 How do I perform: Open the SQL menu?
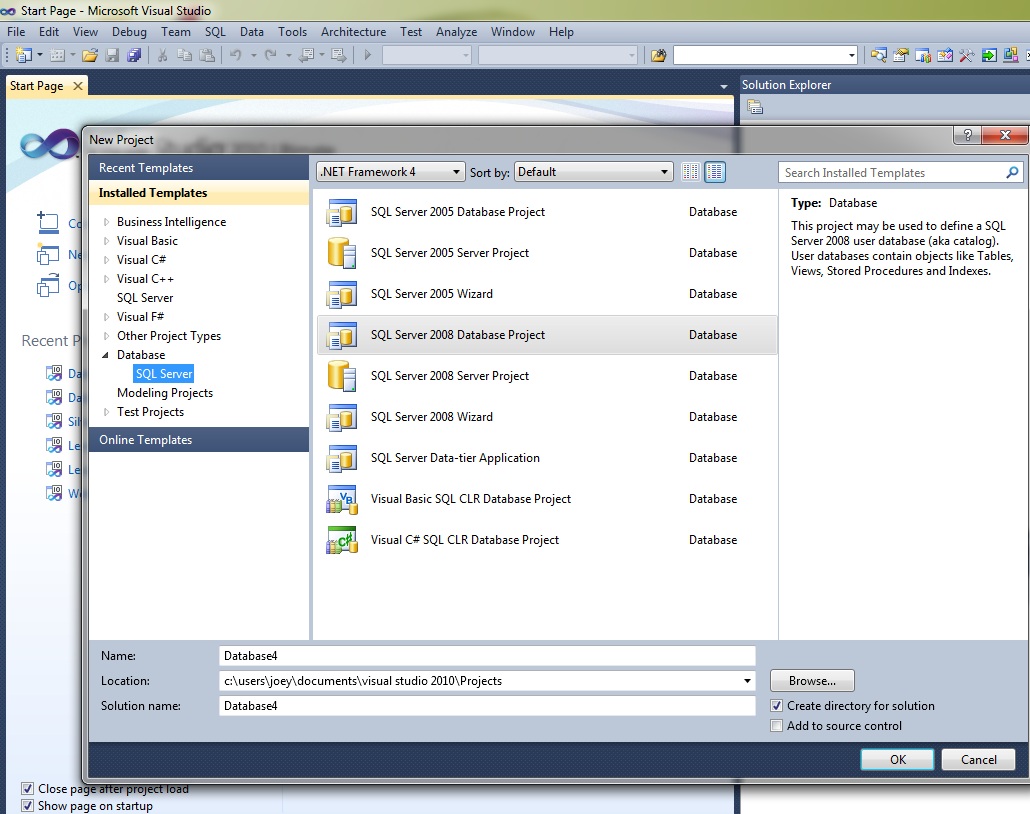click(x=215, y=32)
